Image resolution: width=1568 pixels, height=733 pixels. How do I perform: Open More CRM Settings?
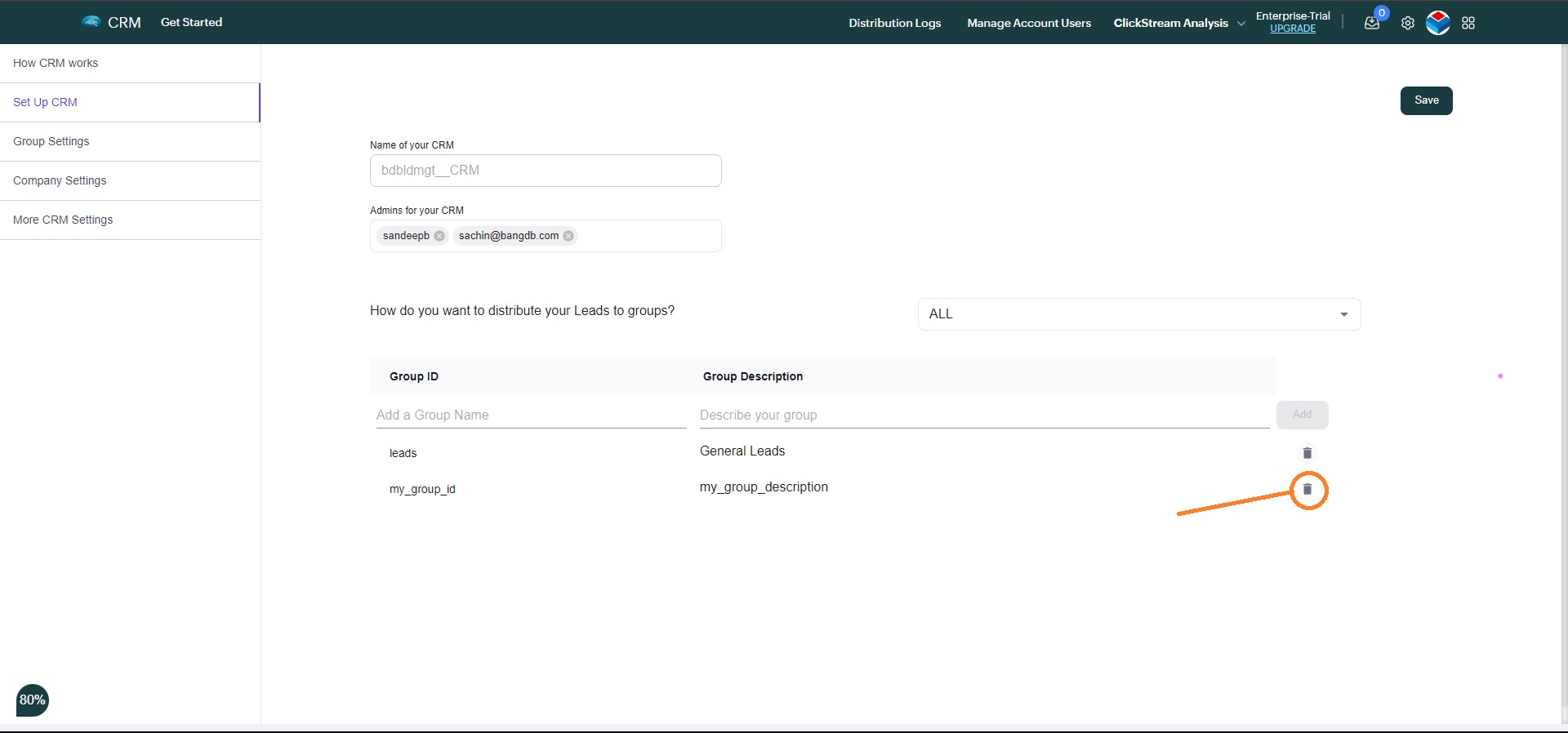click(131, 220)
